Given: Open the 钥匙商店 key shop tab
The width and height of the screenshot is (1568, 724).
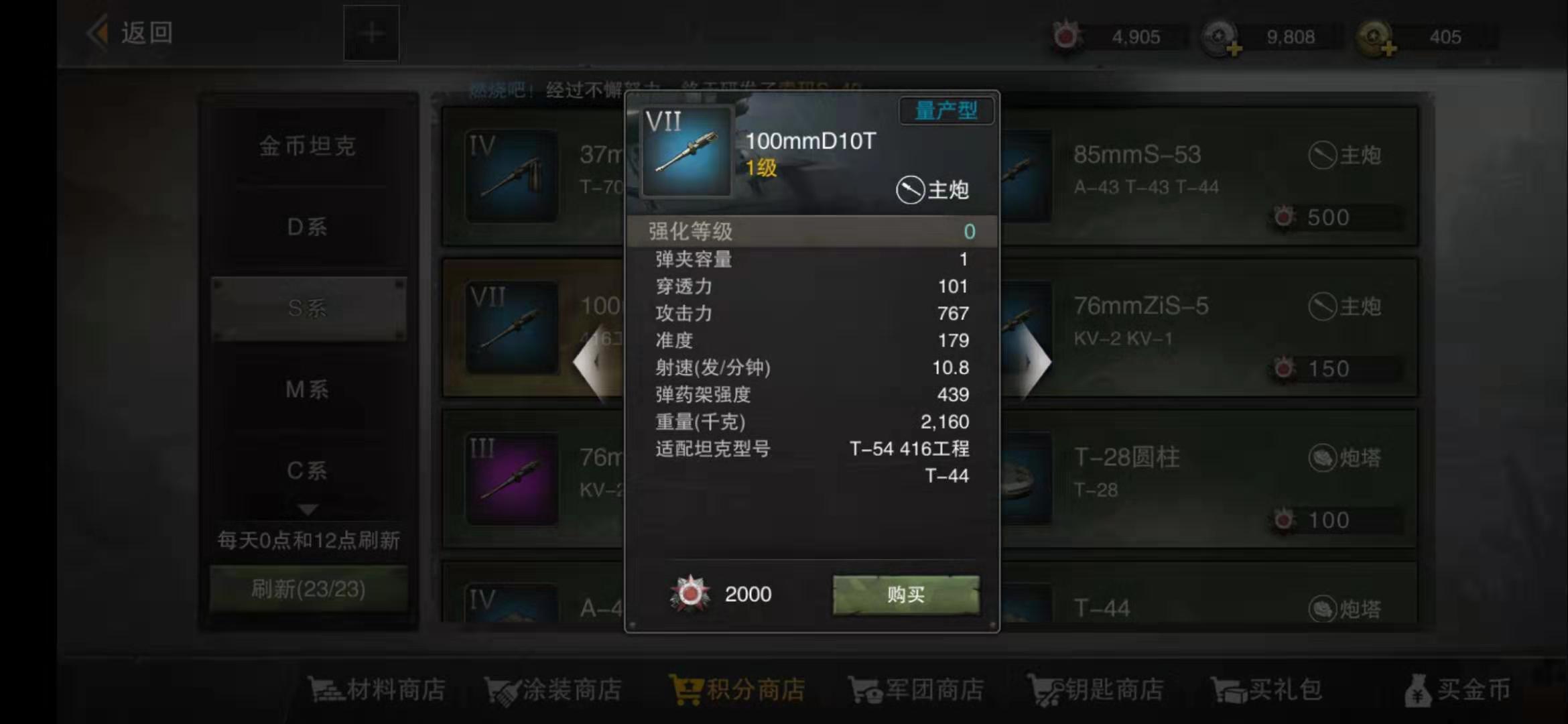Looking at the screenshot, I should point(1096,690).
